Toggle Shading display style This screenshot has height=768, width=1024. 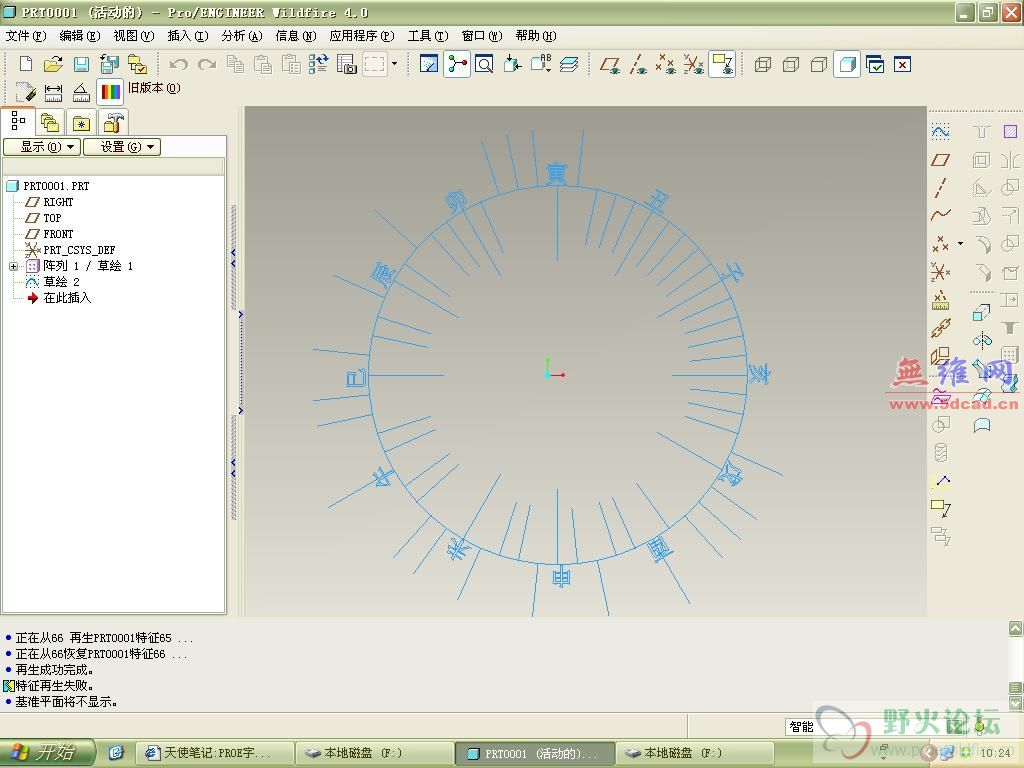point(847,64)
